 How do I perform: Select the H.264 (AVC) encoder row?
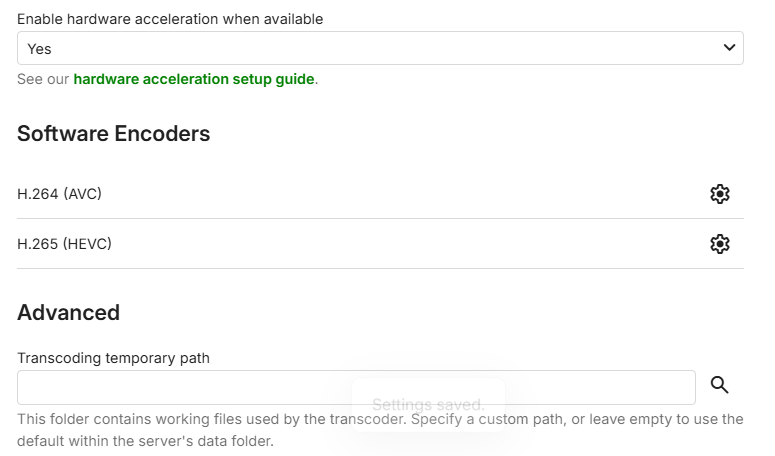tap(360, 194)
